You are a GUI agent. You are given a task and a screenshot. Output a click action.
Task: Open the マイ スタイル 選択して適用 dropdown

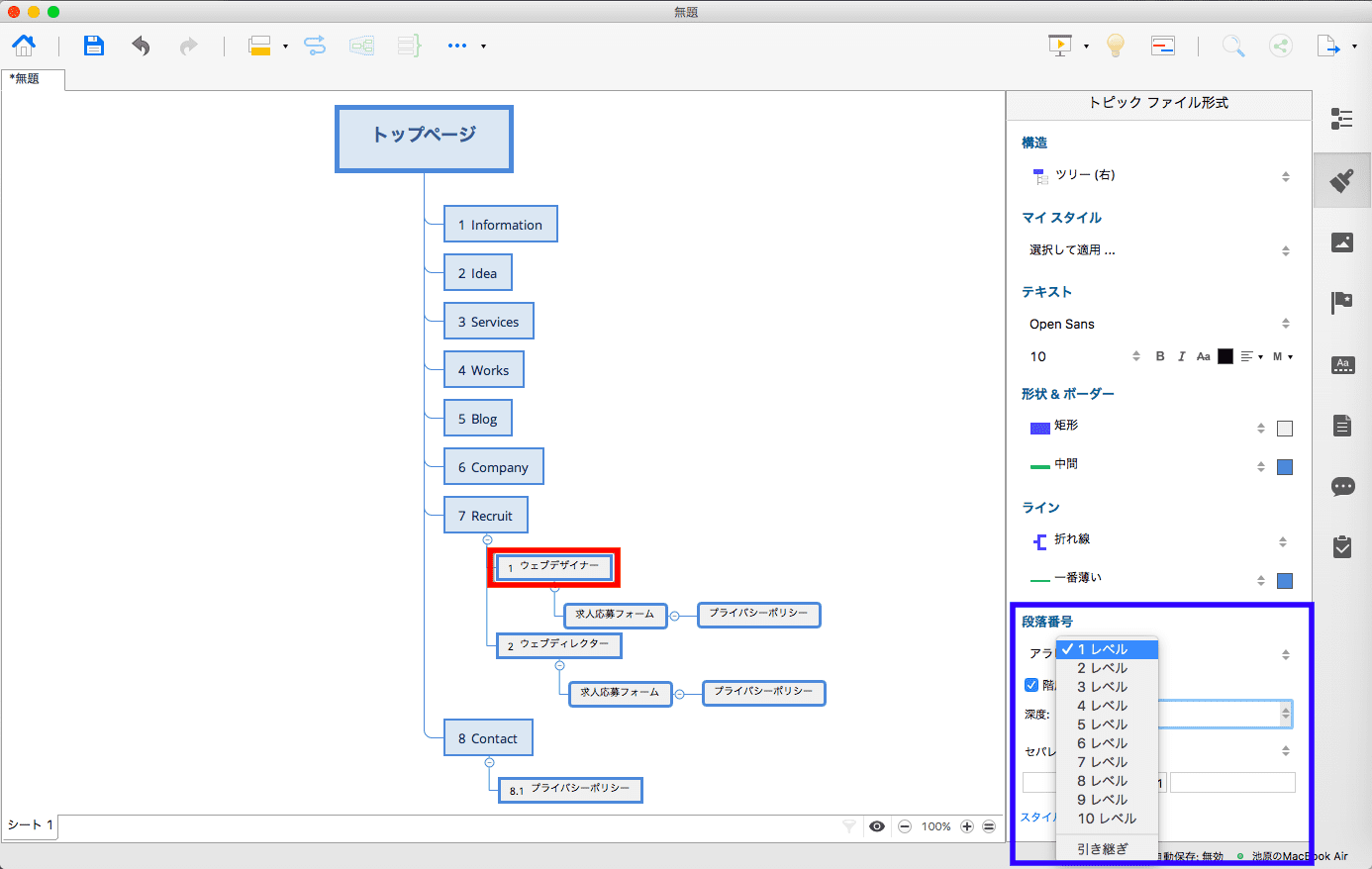1159,250
